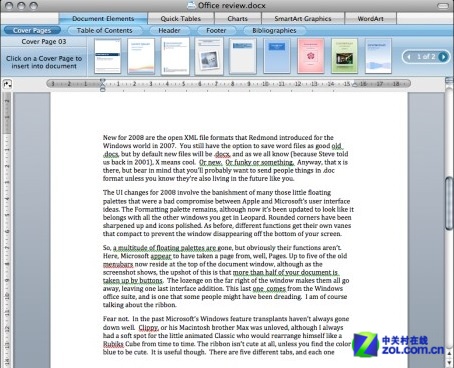Insert the cover page with orange wave design

point(141,56)
